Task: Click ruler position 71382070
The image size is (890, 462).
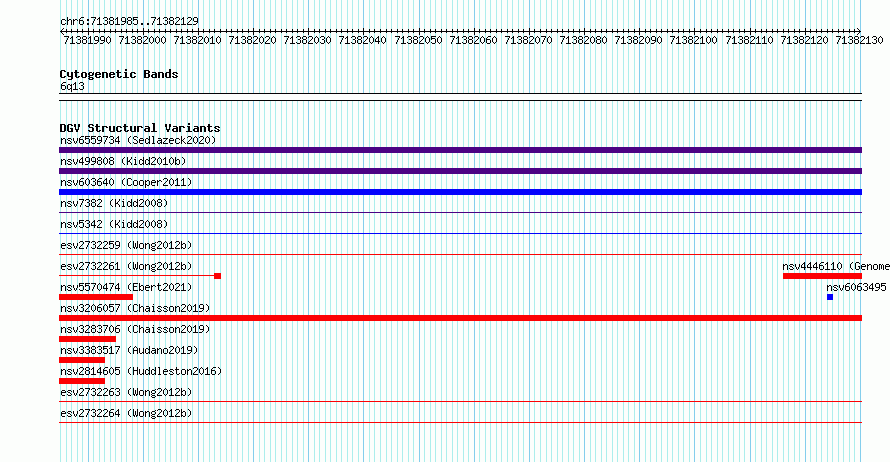Action: point(528,40)
